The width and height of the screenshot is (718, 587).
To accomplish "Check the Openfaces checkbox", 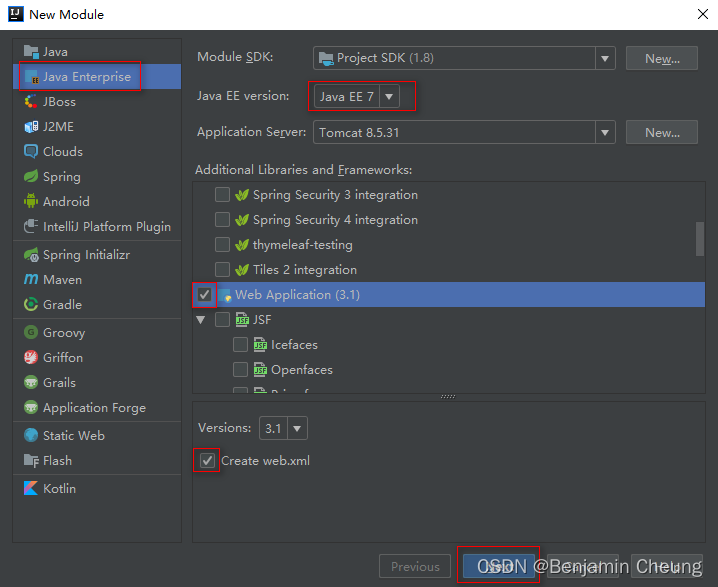I will tap(240, 370).
